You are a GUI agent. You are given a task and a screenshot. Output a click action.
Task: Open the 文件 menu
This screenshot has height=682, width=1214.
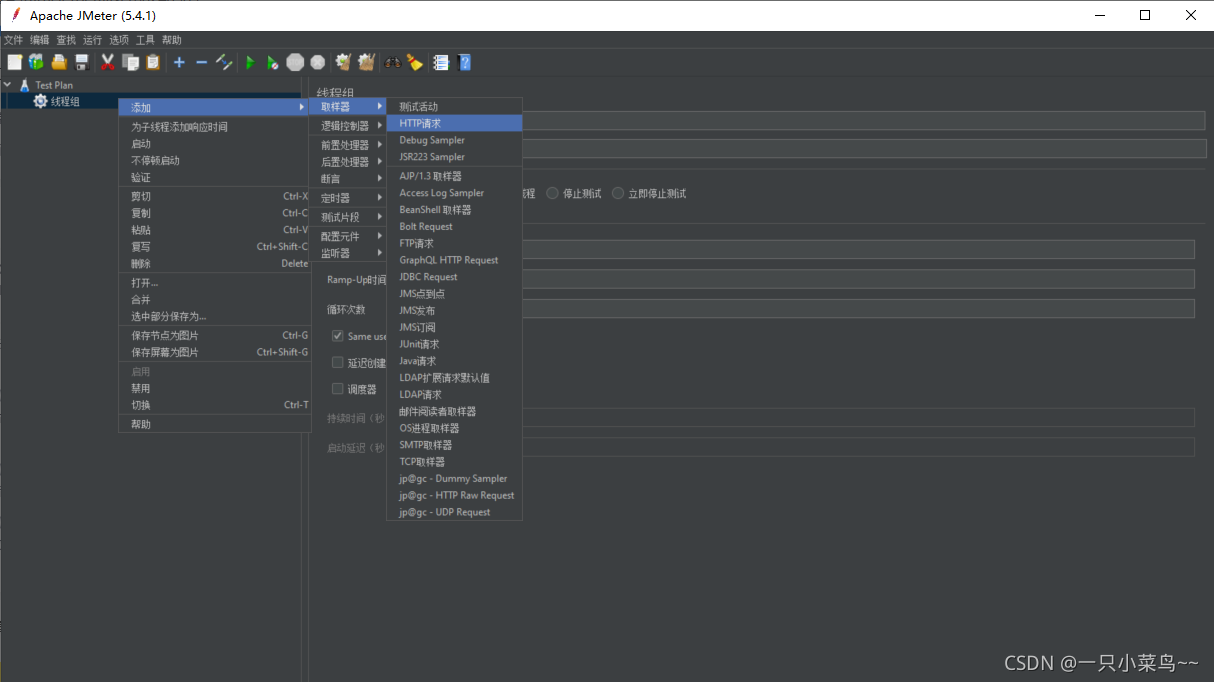click(x=13, y=40)
